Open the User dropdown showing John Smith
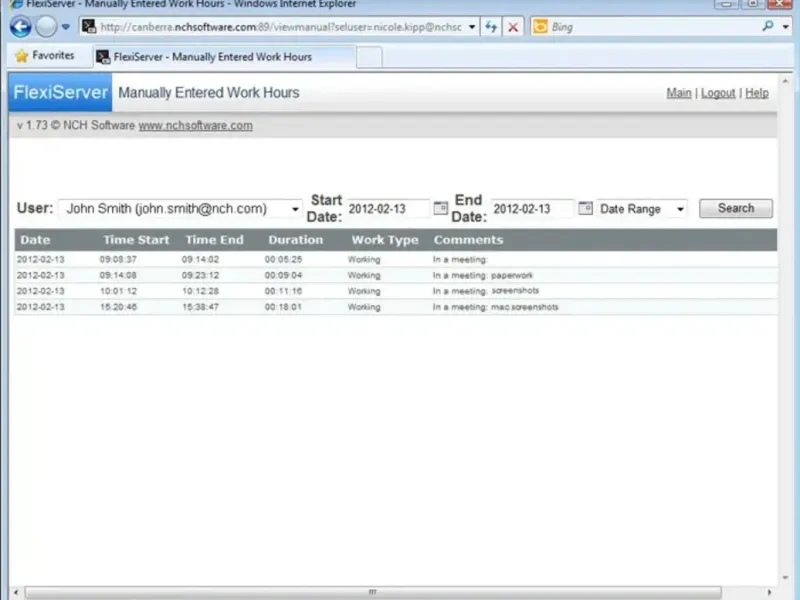The image size is (800, 600). 180,209
